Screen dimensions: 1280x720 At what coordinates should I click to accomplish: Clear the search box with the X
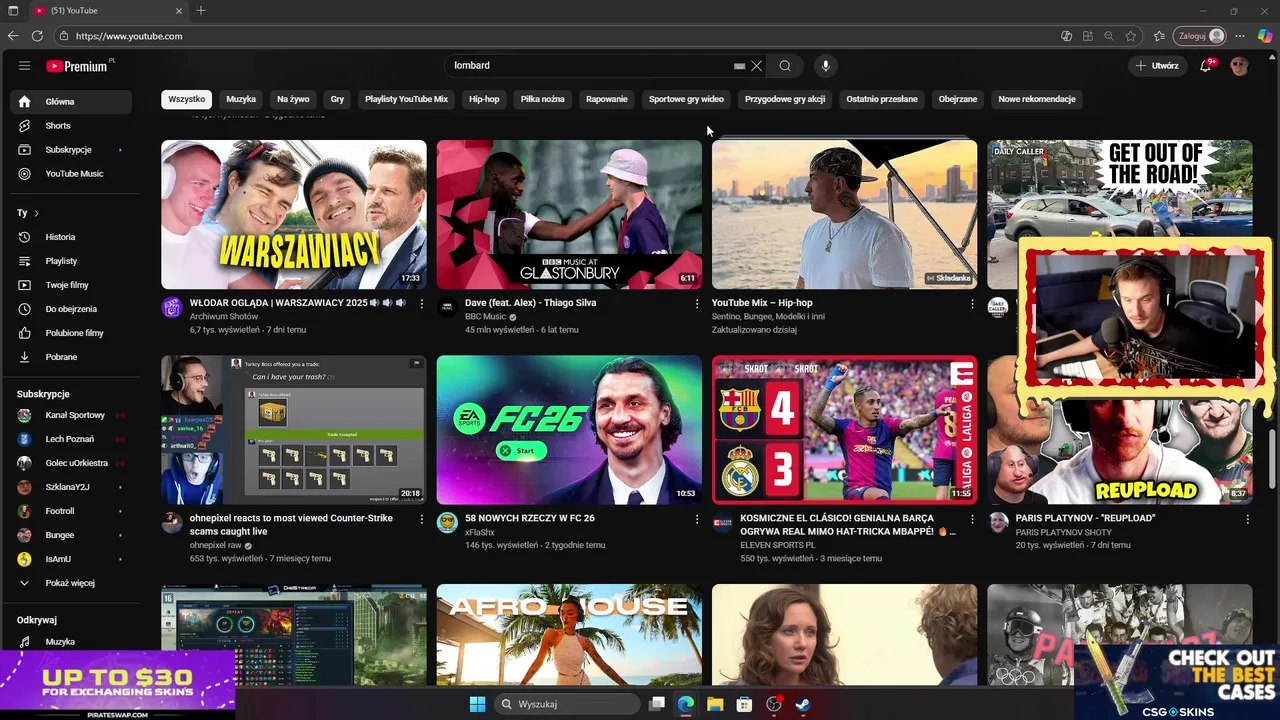coord(756,66)
